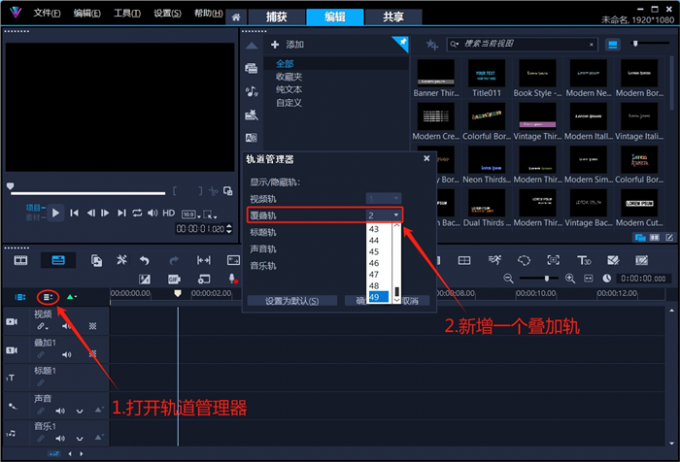680x462 pixels.
Task: Switch to the 共享 tab
Action: (x=393, y=17)
